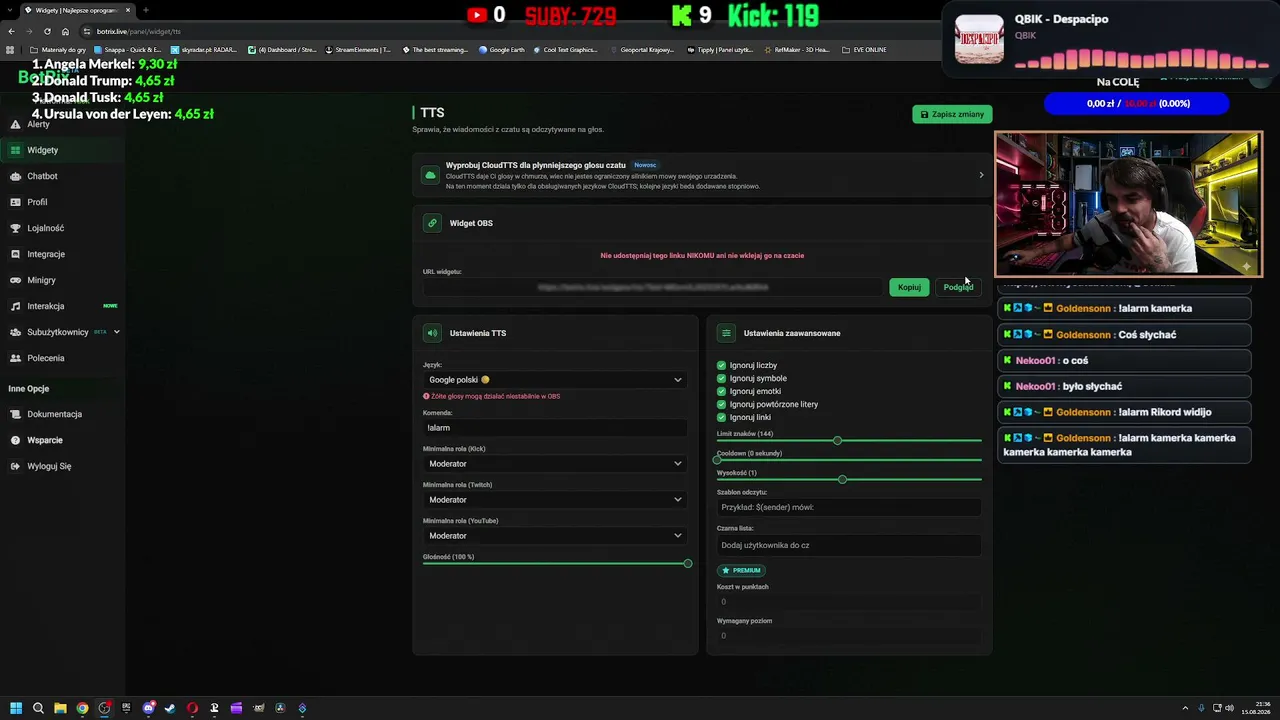The image size is (1280, 720).
Task: Open the StreamElements bookmark
Action: (357, 50)
